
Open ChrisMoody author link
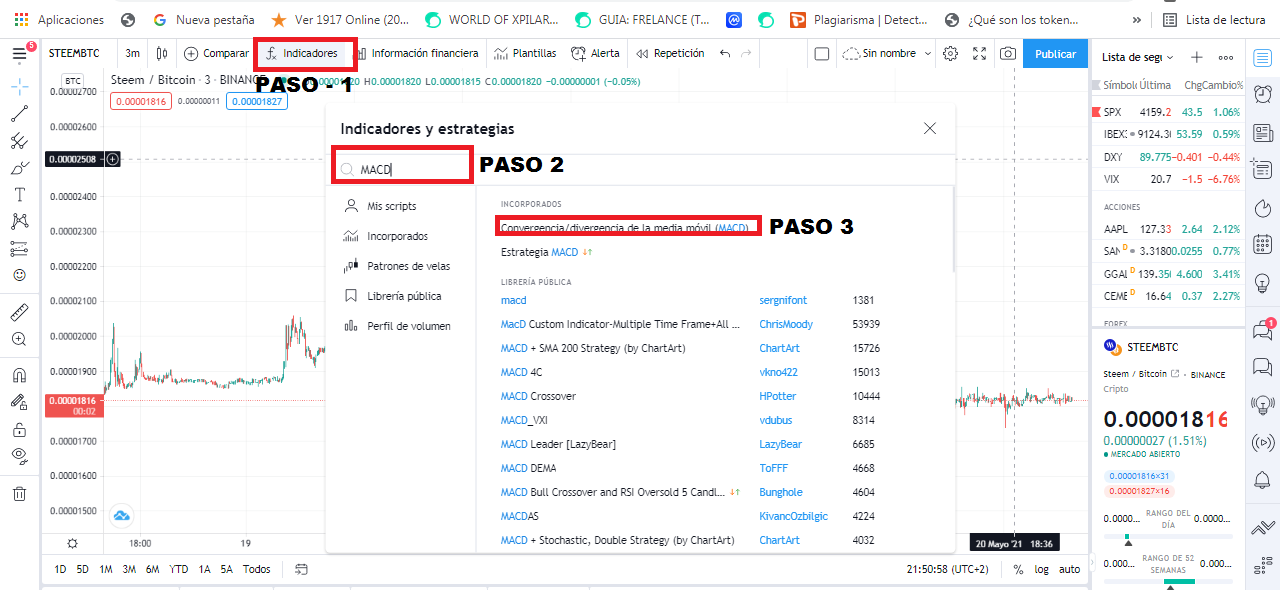coord(786,324)
